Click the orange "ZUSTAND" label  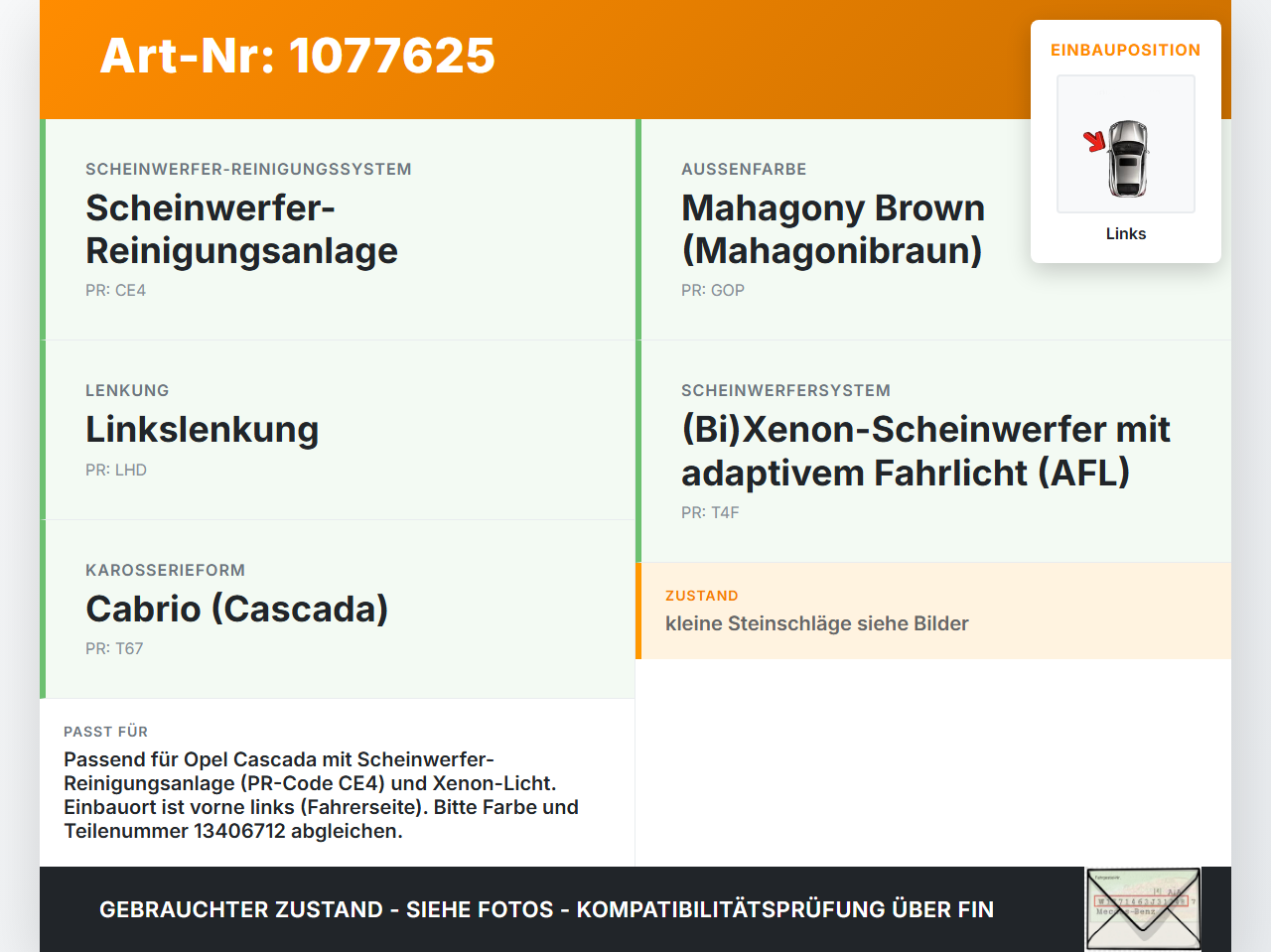702,596
